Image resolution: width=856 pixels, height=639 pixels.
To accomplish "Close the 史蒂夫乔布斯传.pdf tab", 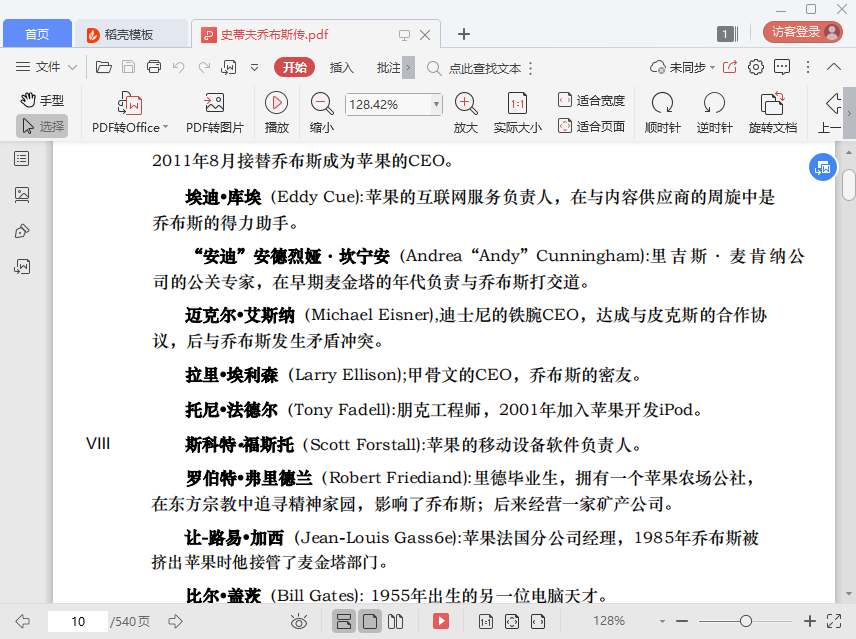I will pos(425,35).
